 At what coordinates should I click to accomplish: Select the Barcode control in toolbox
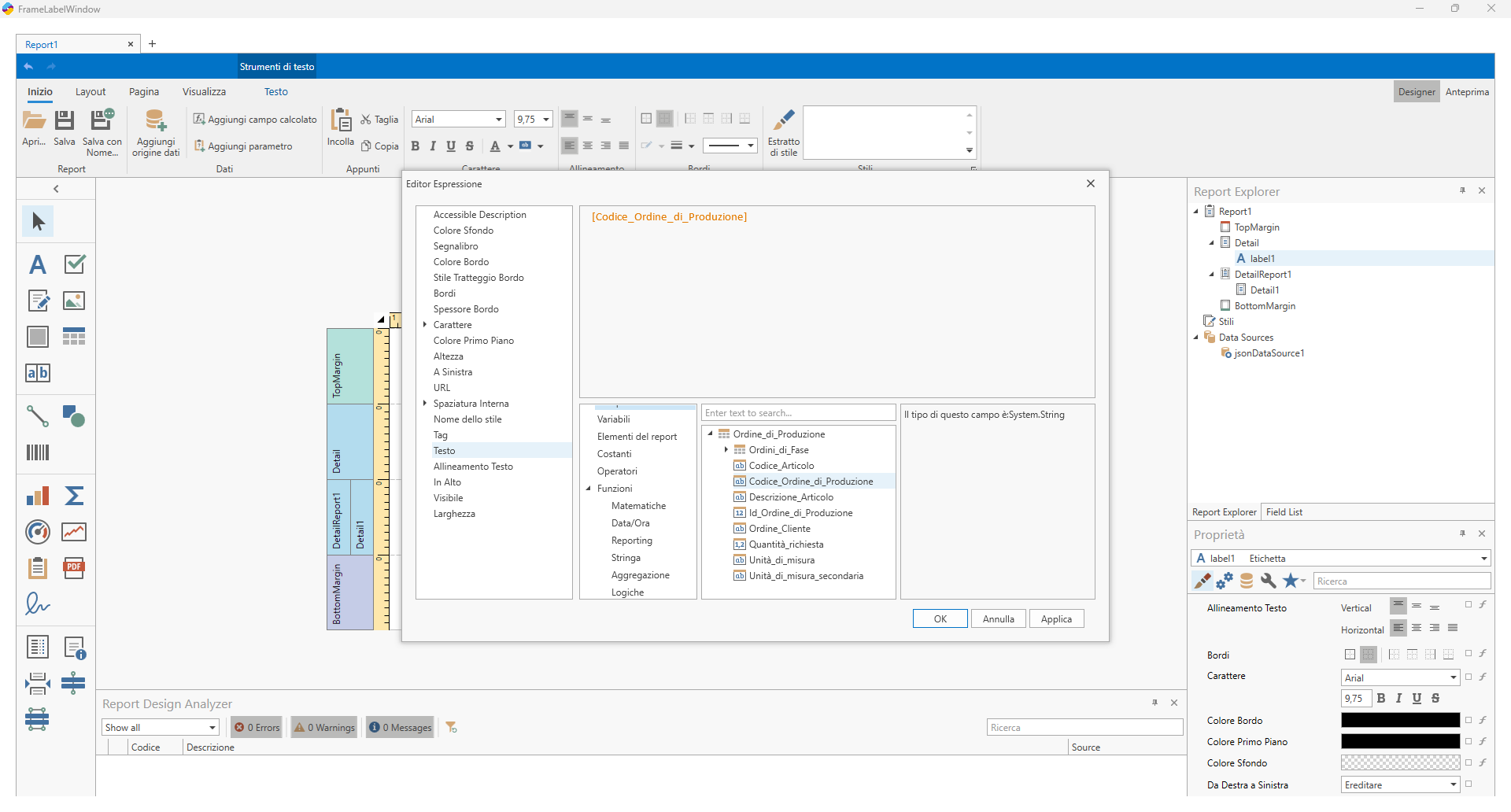38,452
